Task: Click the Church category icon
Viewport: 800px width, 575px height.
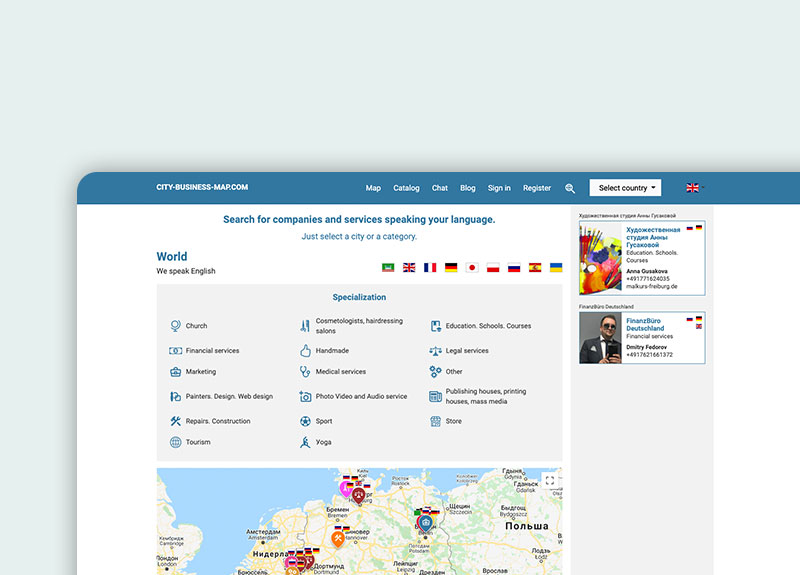Action: [x=176, y=326]
